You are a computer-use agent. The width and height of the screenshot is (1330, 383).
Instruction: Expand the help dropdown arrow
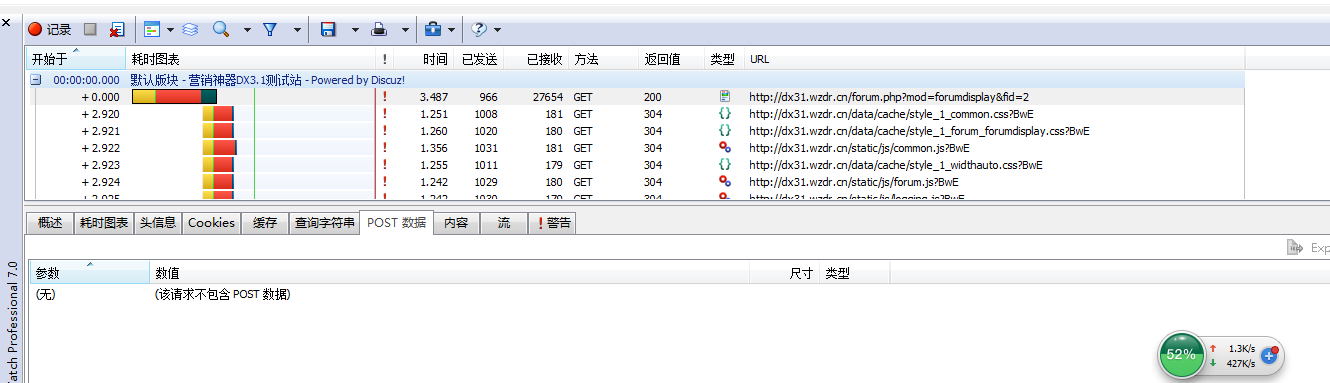497,30
